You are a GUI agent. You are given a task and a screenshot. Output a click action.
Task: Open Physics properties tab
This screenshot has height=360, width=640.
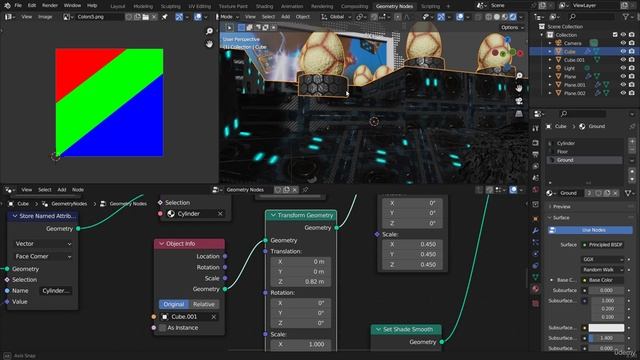(x=536, y=254)
